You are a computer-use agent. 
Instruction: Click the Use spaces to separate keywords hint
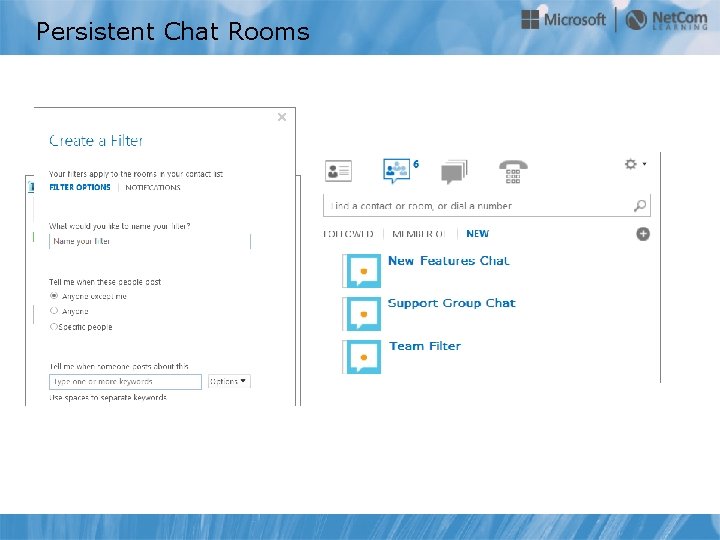point(108,397)
